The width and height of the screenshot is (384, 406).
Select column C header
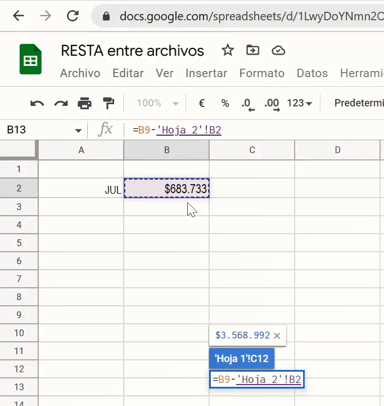click(252, 150)
